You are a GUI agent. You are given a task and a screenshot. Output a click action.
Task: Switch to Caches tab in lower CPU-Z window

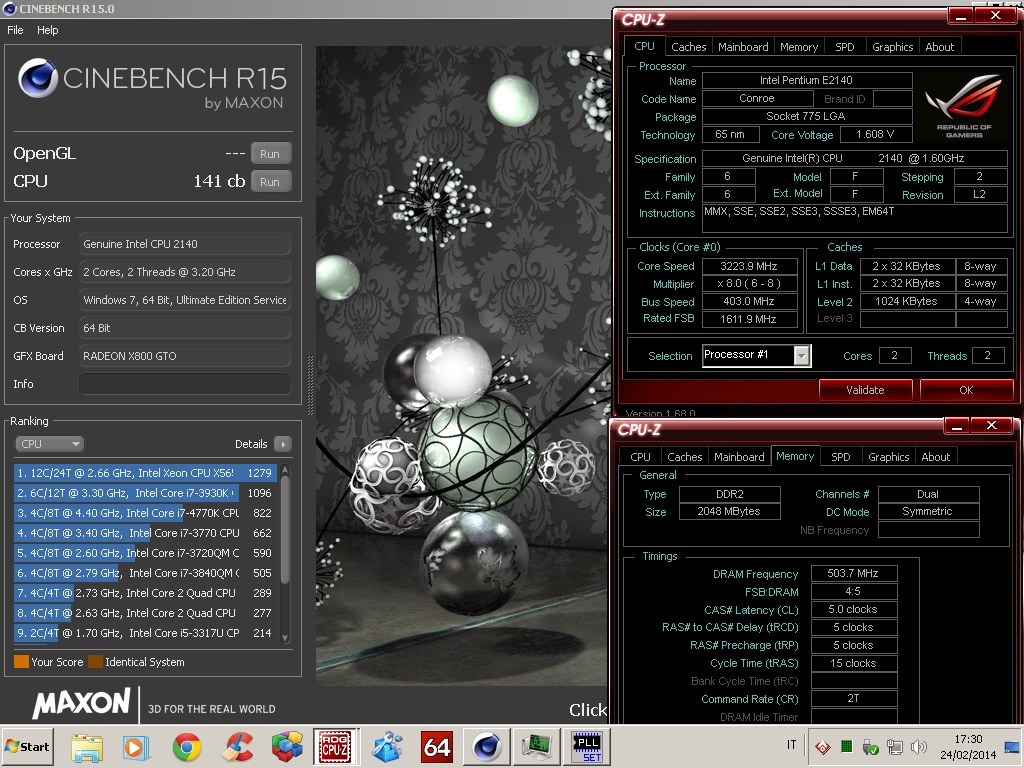point(684,457)
